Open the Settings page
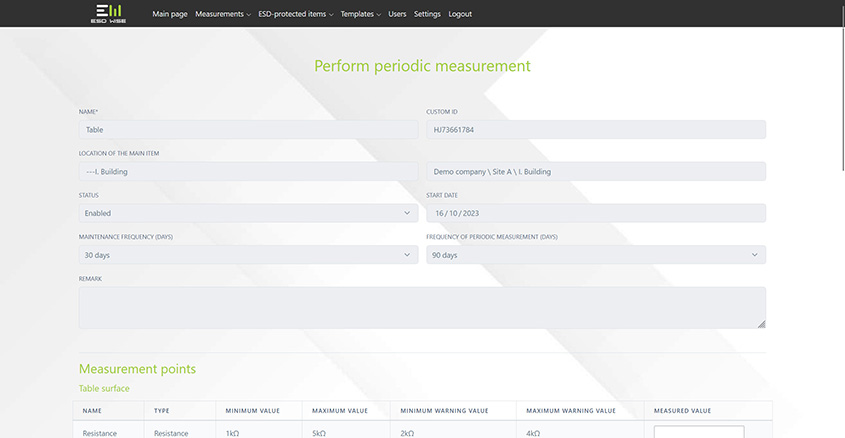845x438 pixels. [x=427, y=14]
